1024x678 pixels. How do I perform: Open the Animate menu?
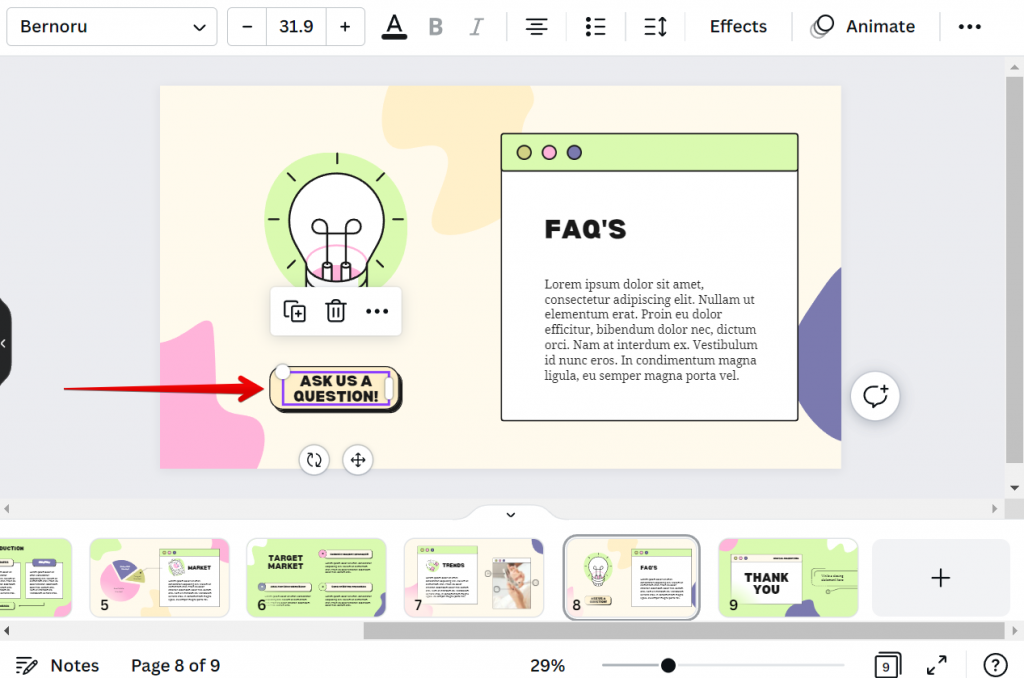pos(863,26)
